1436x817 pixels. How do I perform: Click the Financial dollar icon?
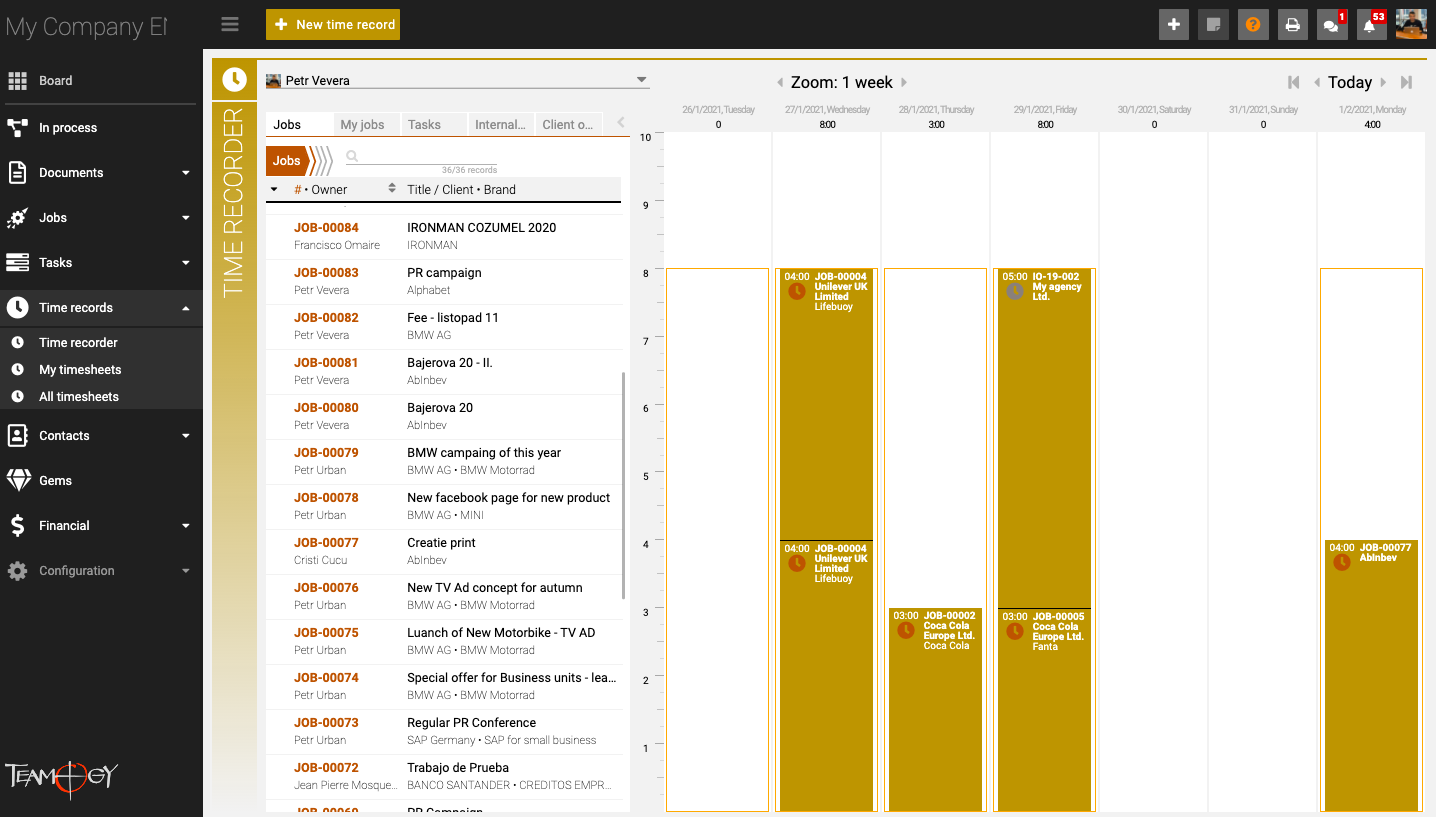17,526
